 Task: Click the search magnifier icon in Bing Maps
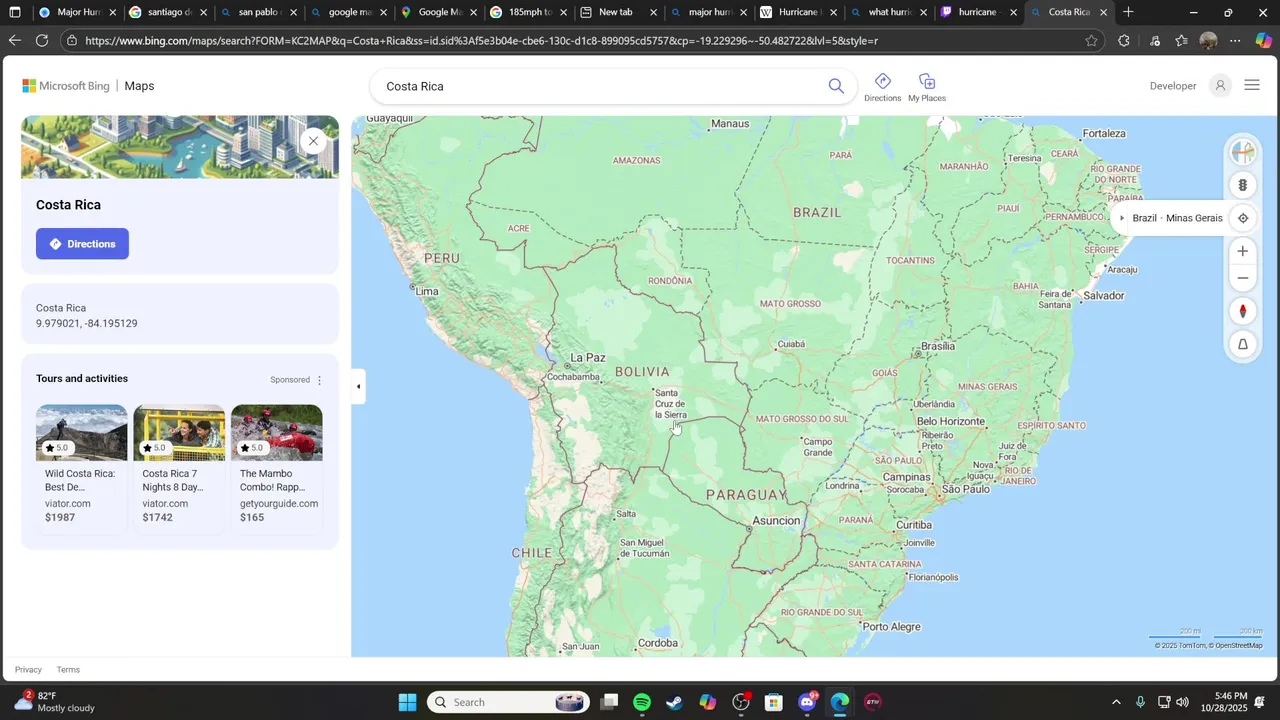836,86
